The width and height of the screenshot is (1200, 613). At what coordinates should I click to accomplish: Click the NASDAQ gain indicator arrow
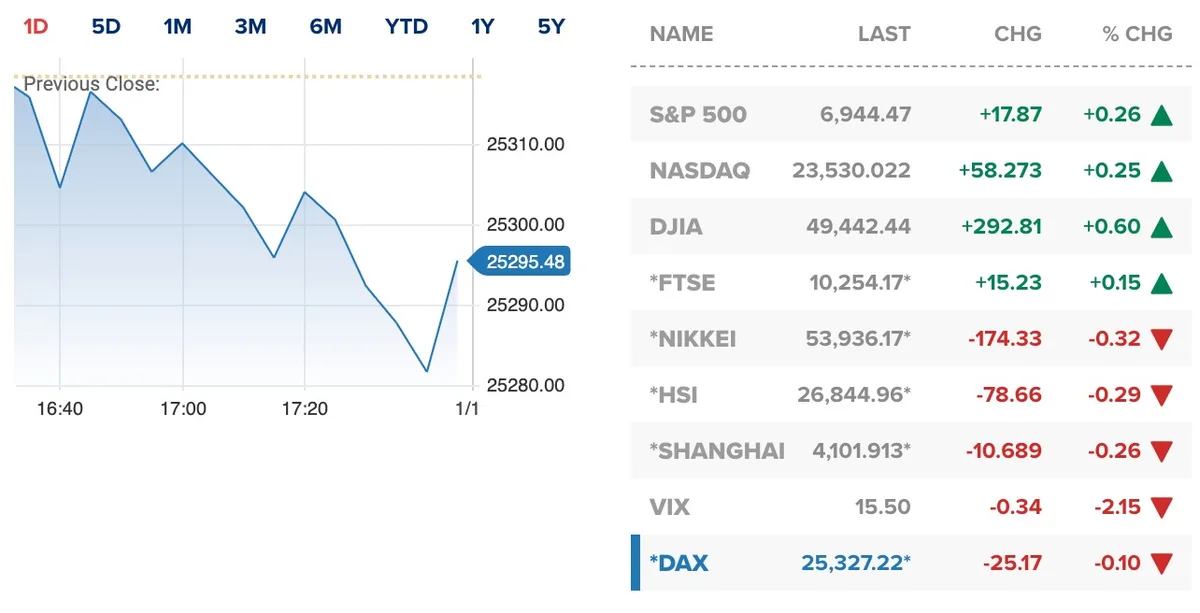coord(1161,170)
